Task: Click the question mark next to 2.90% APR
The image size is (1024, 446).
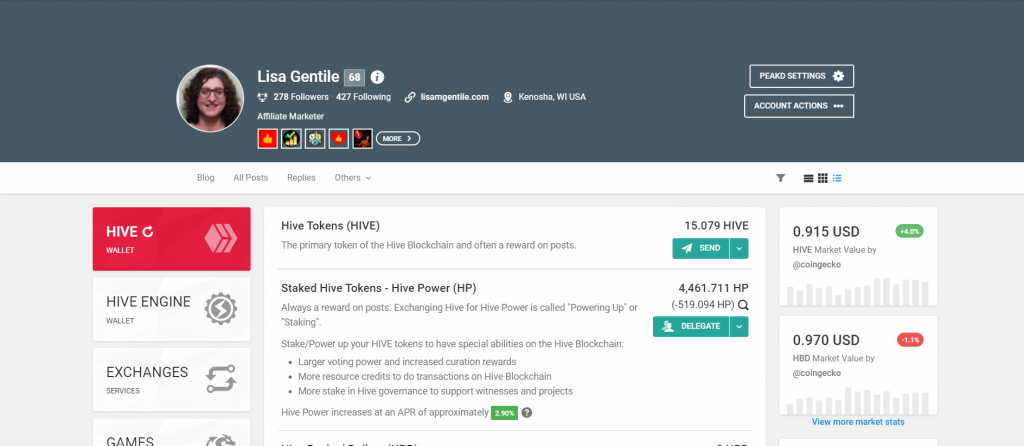Action: pos(527,413)
